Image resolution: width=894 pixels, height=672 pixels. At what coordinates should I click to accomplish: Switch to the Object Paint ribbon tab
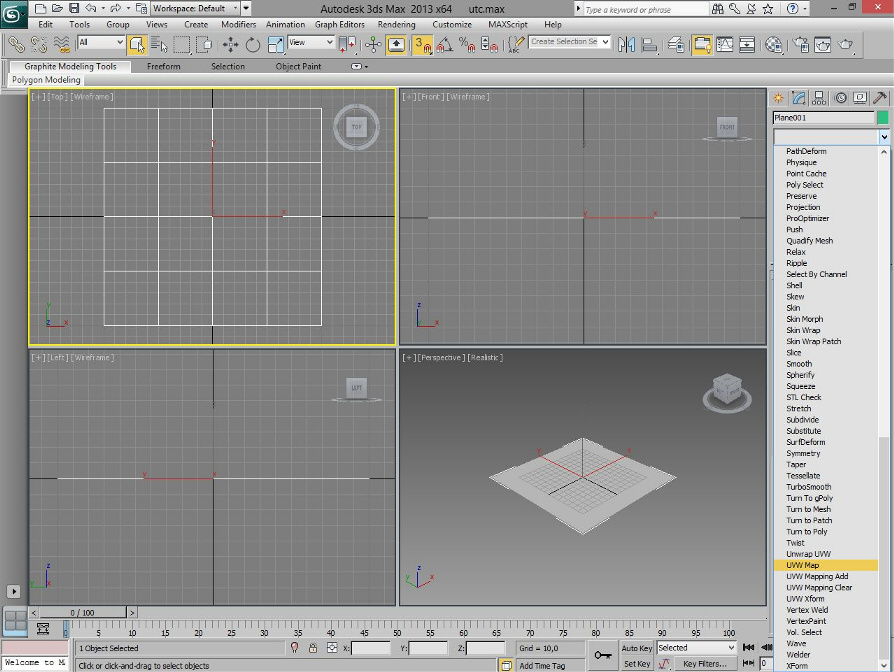(298, 67)
